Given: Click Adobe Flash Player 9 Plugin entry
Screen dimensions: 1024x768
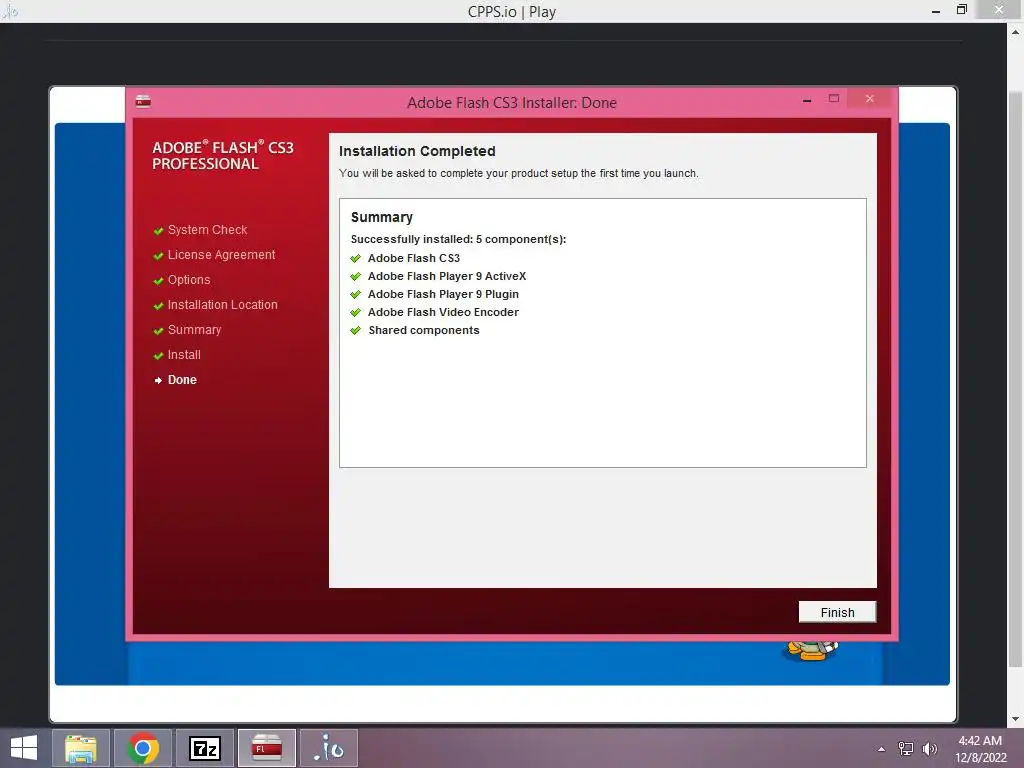Looking at the screenshot, I should (x=443, y=294).
